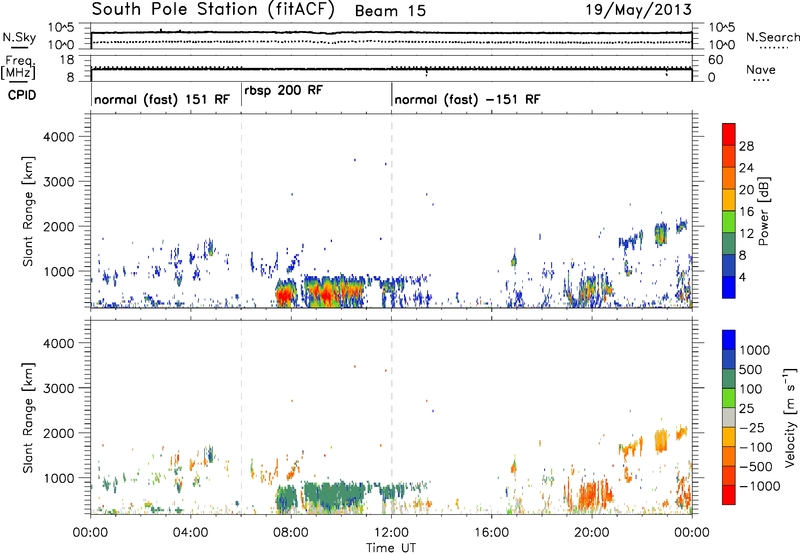Click the '16:00' time axis label
This screenshot has height=554, width=800.
492,533
